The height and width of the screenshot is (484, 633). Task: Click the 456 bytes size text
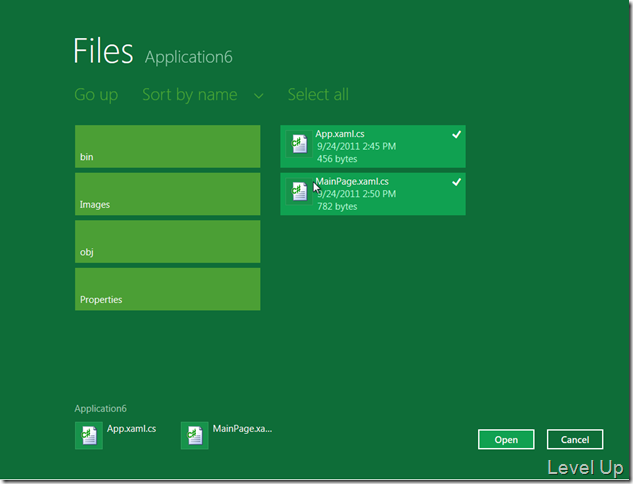[337, 159]
